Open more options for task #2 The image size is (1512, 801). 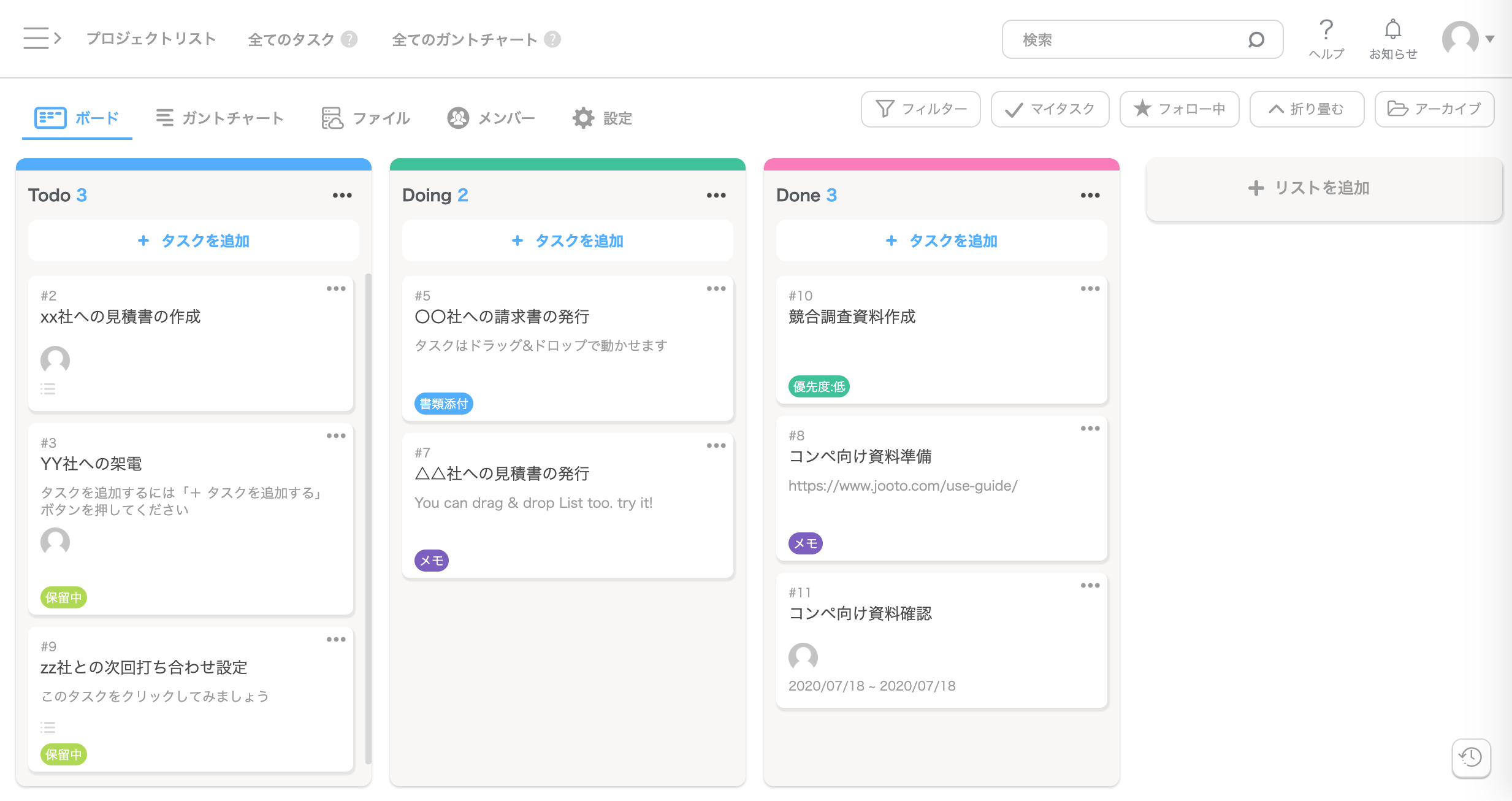tap(336, 288)
